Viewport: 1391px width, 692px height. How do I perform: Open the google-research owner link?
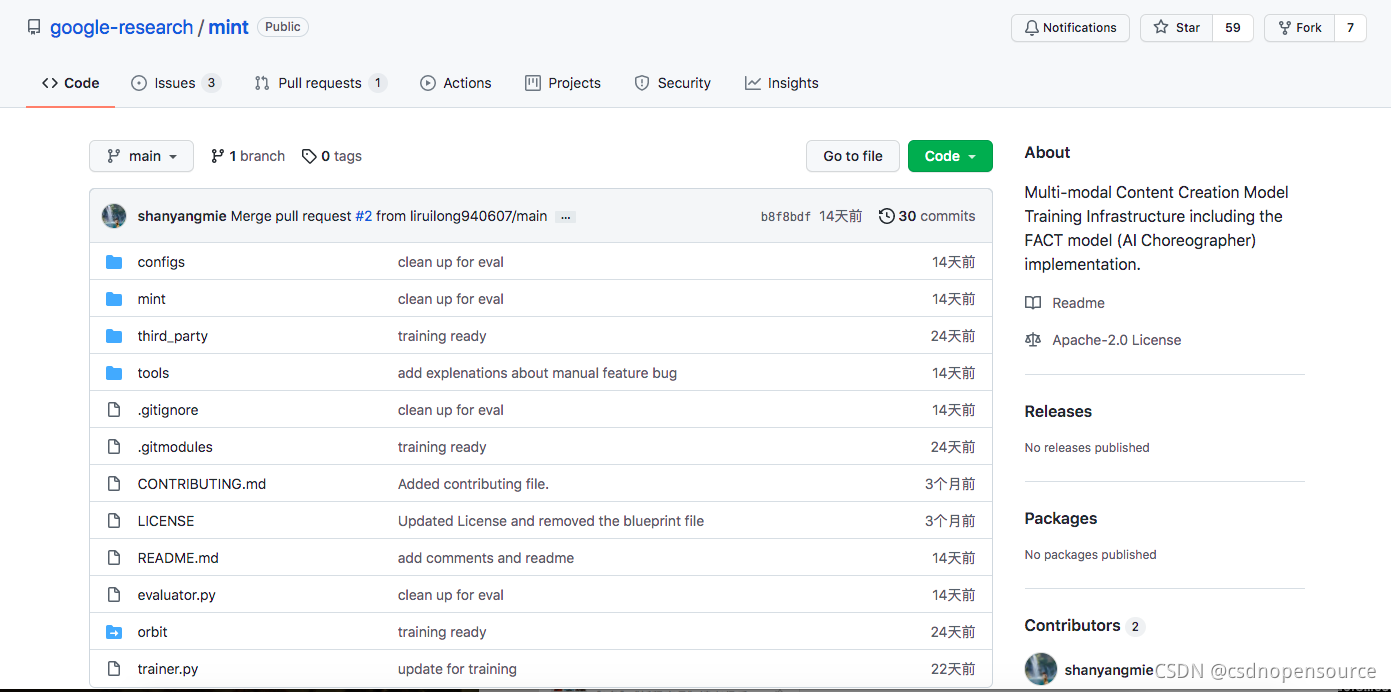(x=122, y=27)
